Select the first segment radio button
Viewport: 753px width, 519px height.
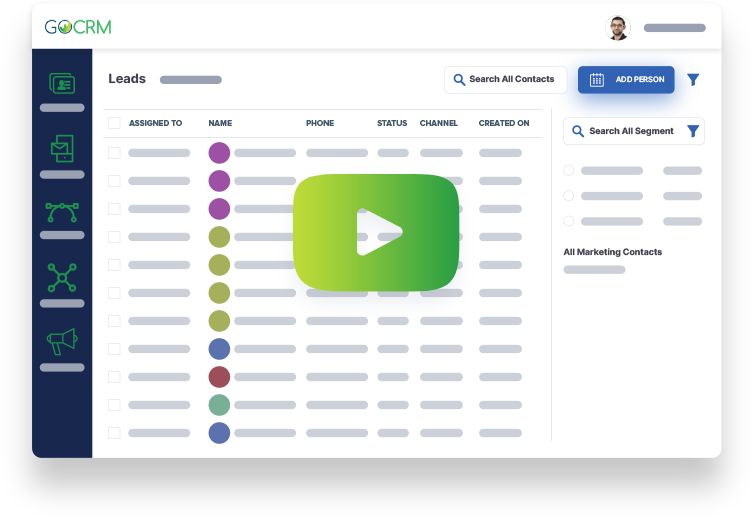[x=569, y=170]
